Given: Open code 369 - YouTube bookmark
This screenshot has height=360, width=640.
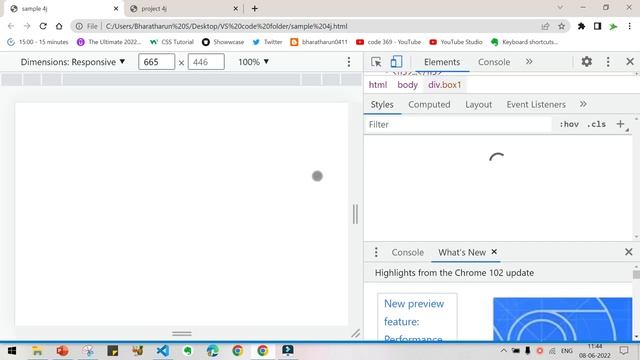Looking at the screenshot, I should point(388,42).
